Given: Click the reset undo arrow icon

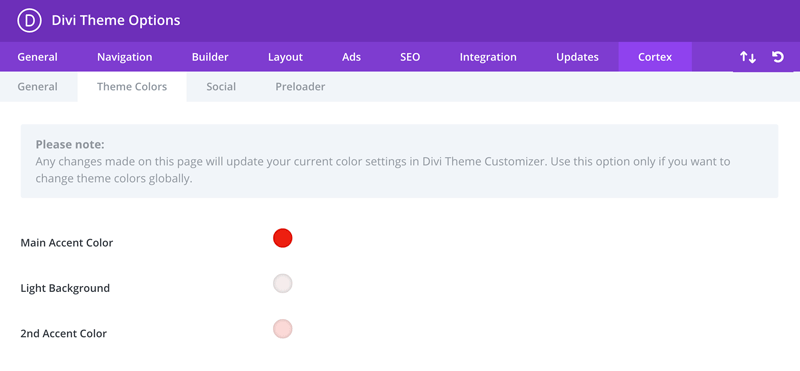Looking at the screenshot, I should 778,57.
